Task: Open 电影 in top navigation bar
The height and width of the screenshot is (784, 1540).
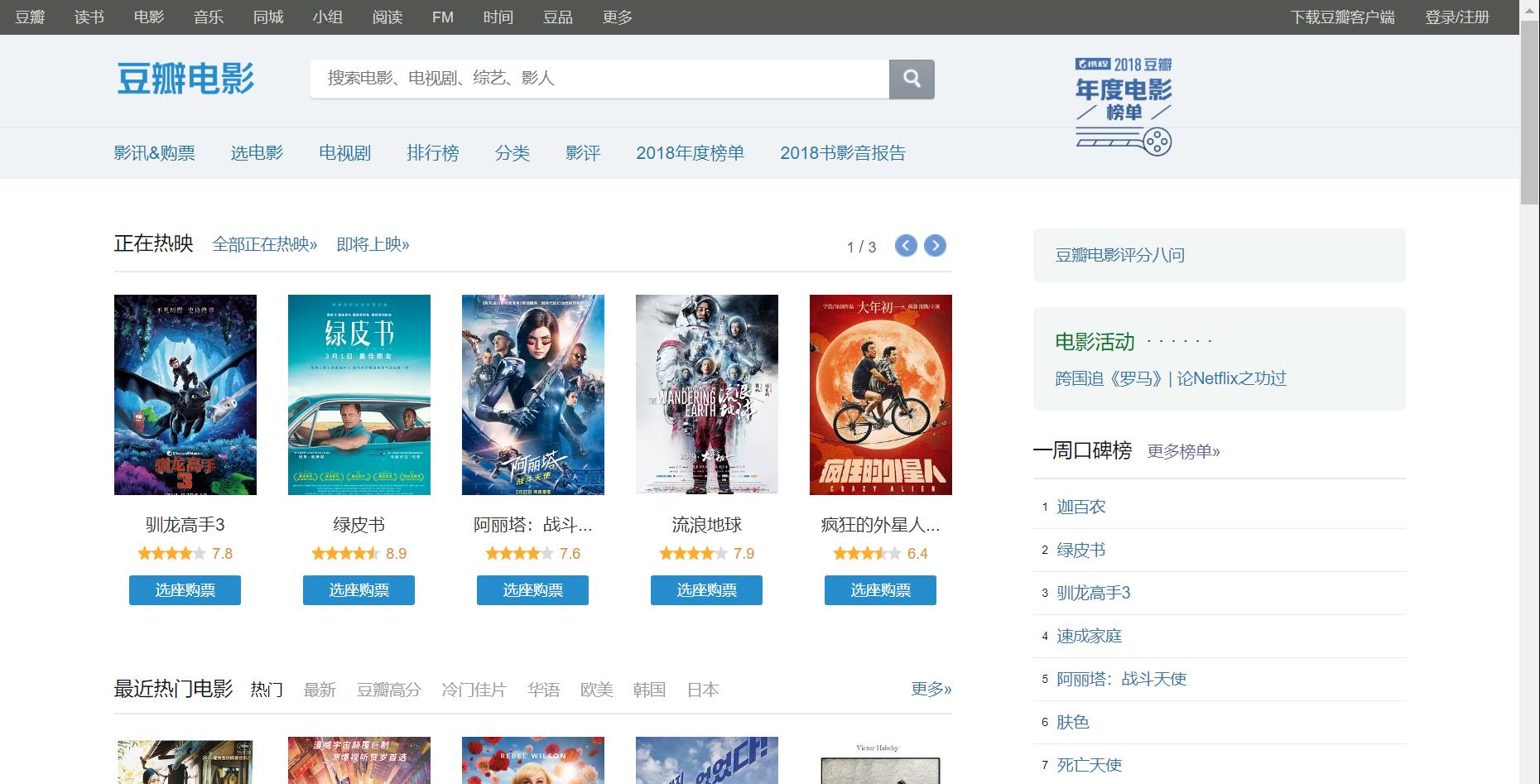Action: pyautogui.click(x=149, y=17)
